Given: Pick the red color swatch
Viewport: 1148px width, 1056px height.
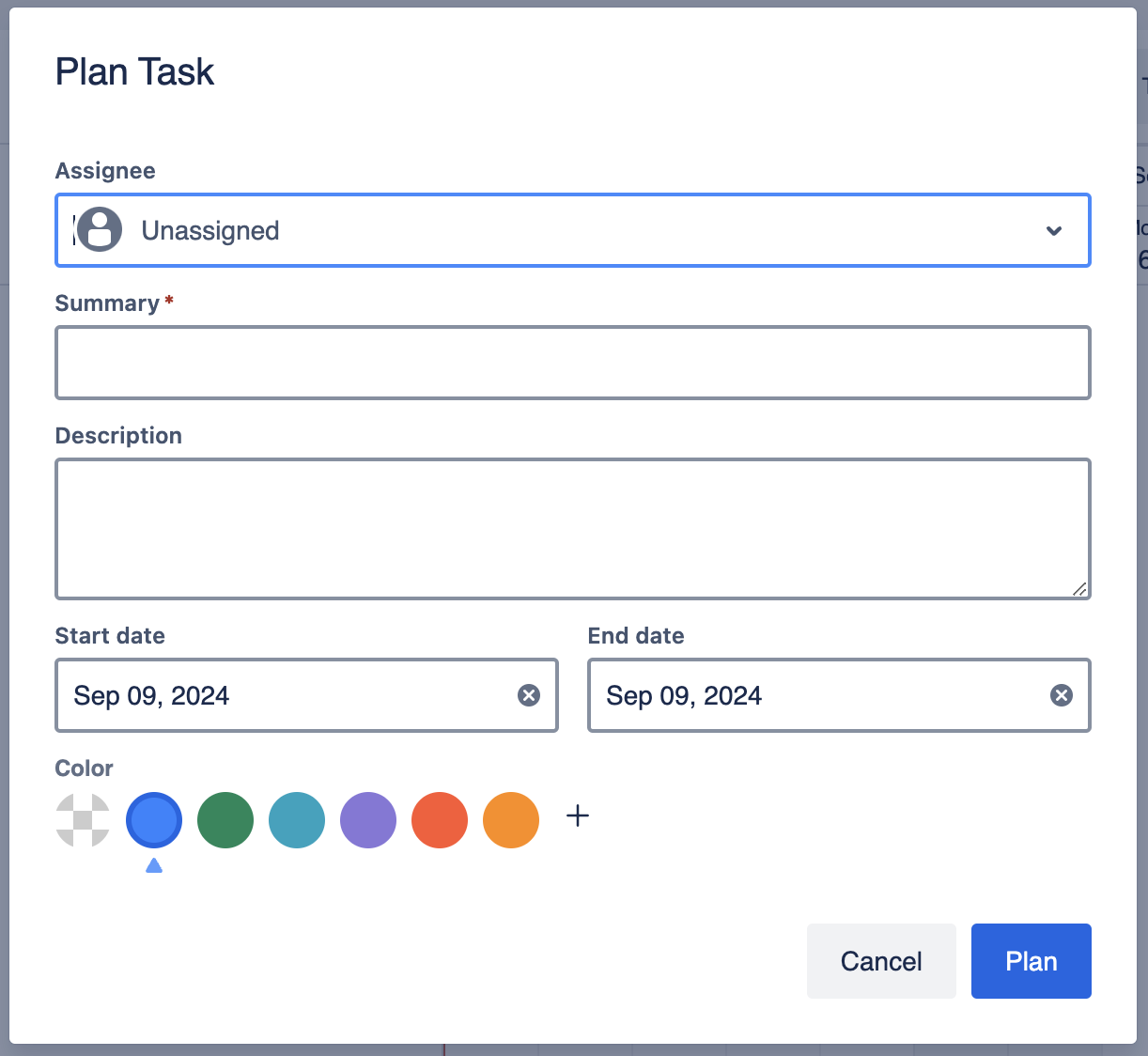Looking at the screenshot, I should [440, 820].
